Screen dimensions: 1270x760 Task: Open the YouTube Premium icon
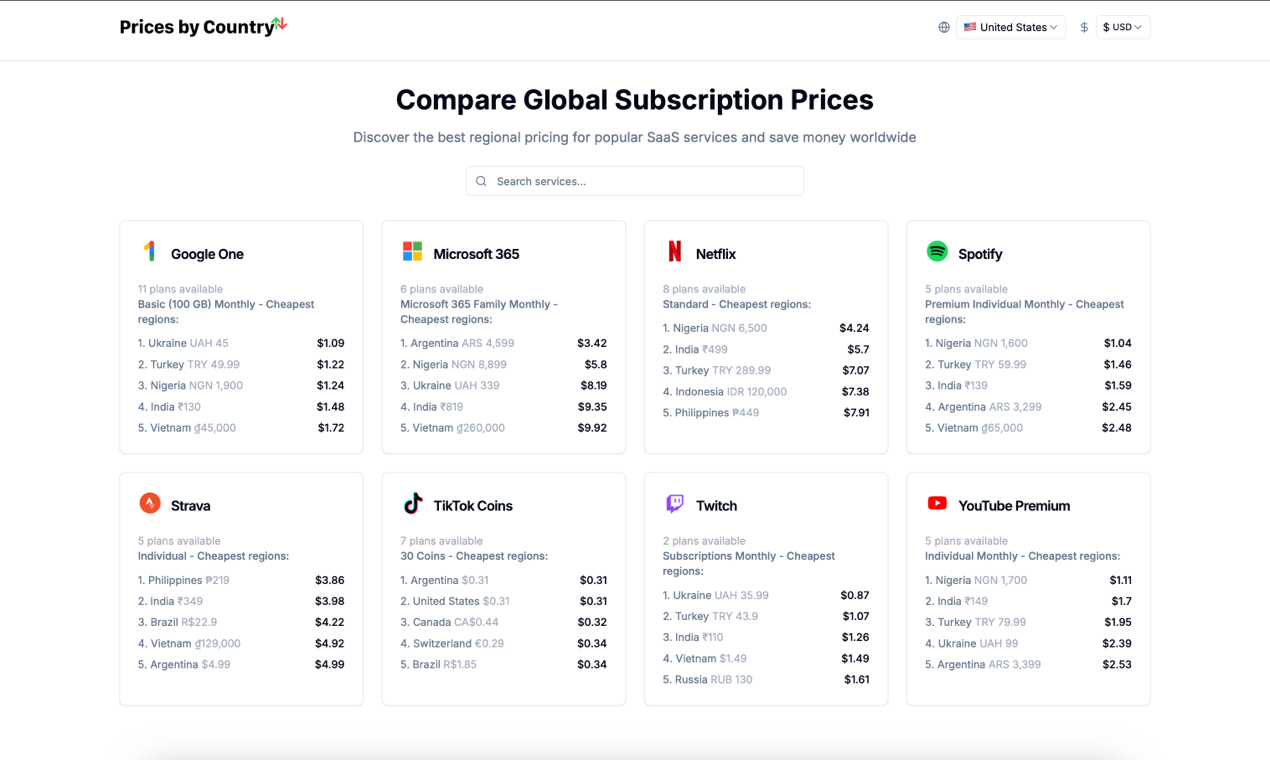[938, 505]
